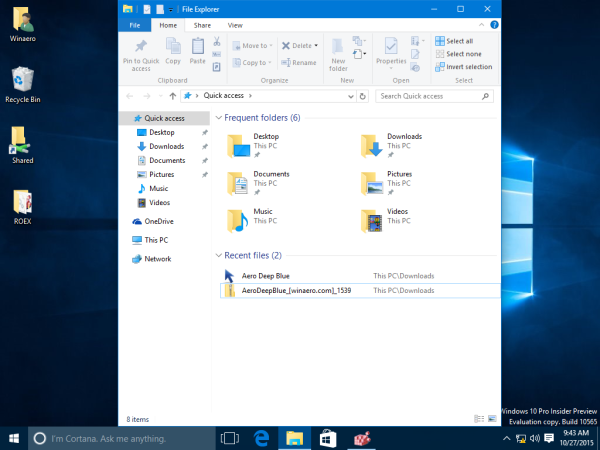
Task: Collapse the Recent files section
Action: pos(218,255)
